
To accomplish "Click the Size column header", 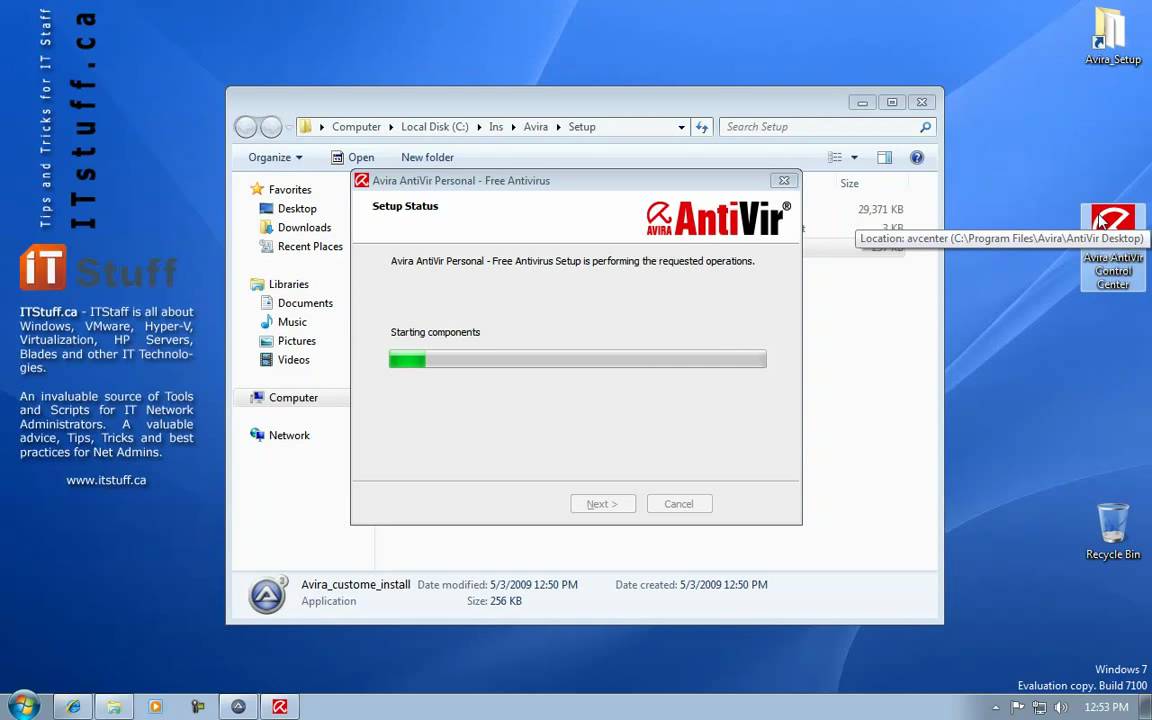I will pyautogui.click(x=849, y=184).
